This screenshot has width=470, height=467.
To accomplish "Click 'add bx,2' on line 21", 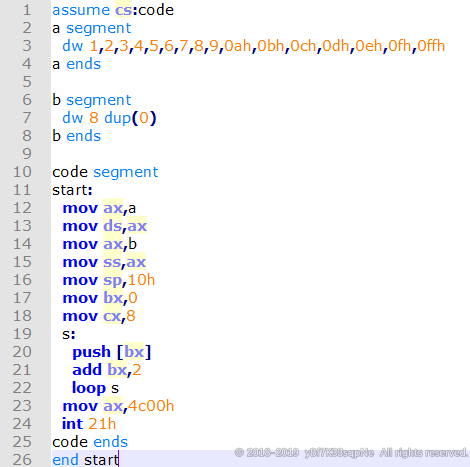I will (107, 370).
